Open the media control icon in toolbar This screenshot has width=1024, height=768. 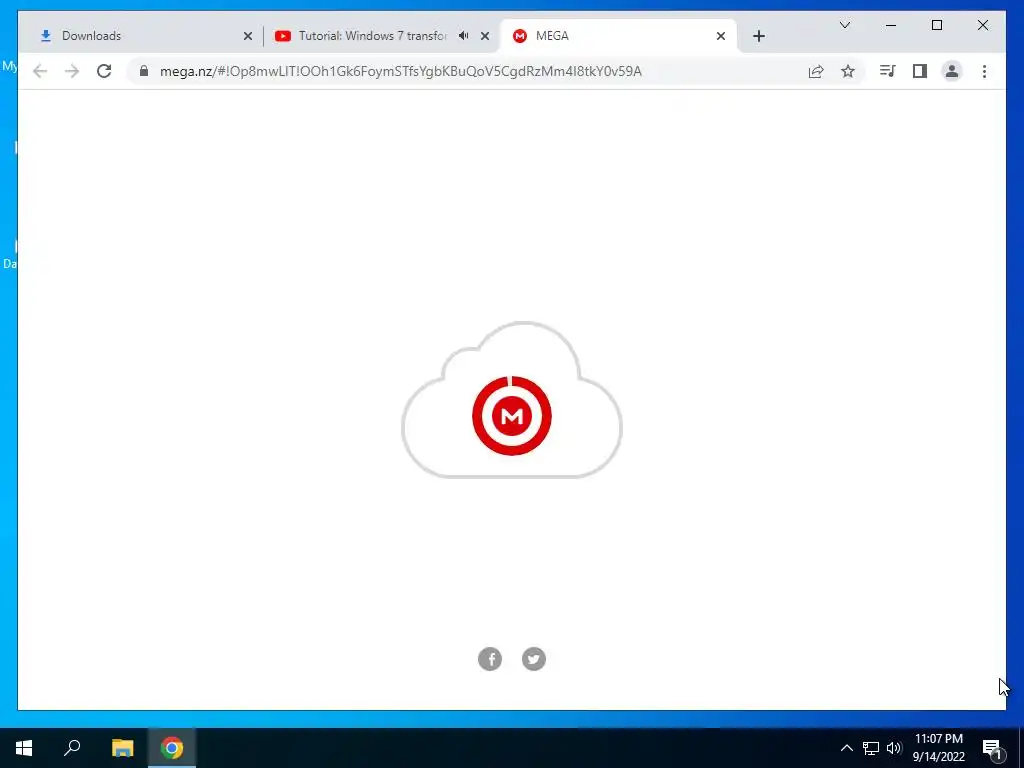click(887, 71)
